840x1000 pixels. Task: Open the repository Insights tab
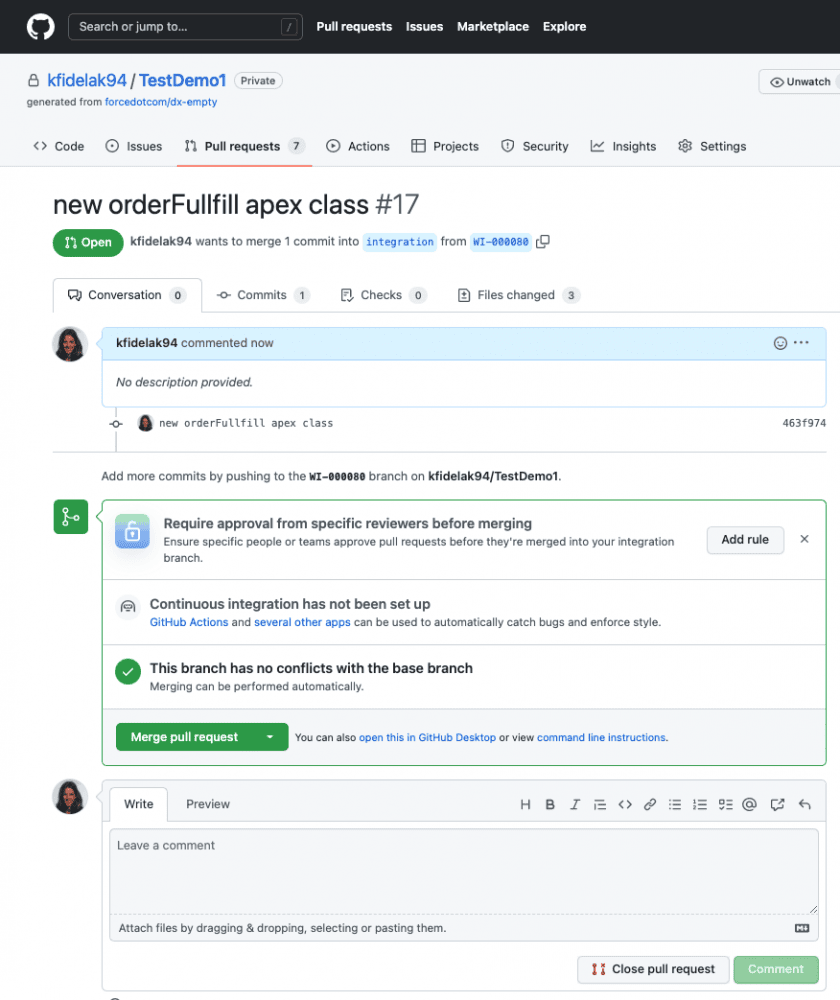(x=623, y=147)
